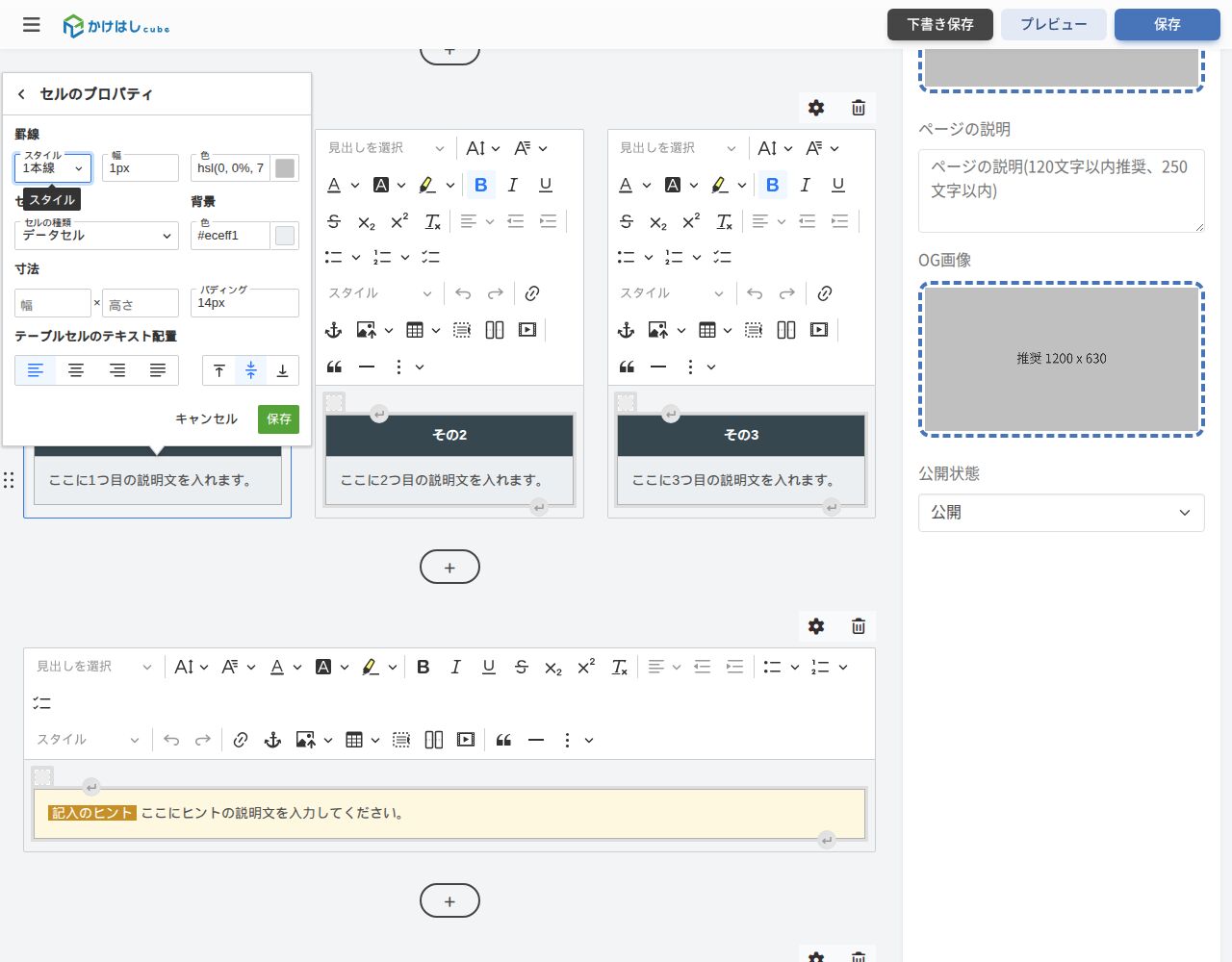Click the ページの説明 text area
The height and width of the screenshot is (962, 1232).
[1061, 190]
